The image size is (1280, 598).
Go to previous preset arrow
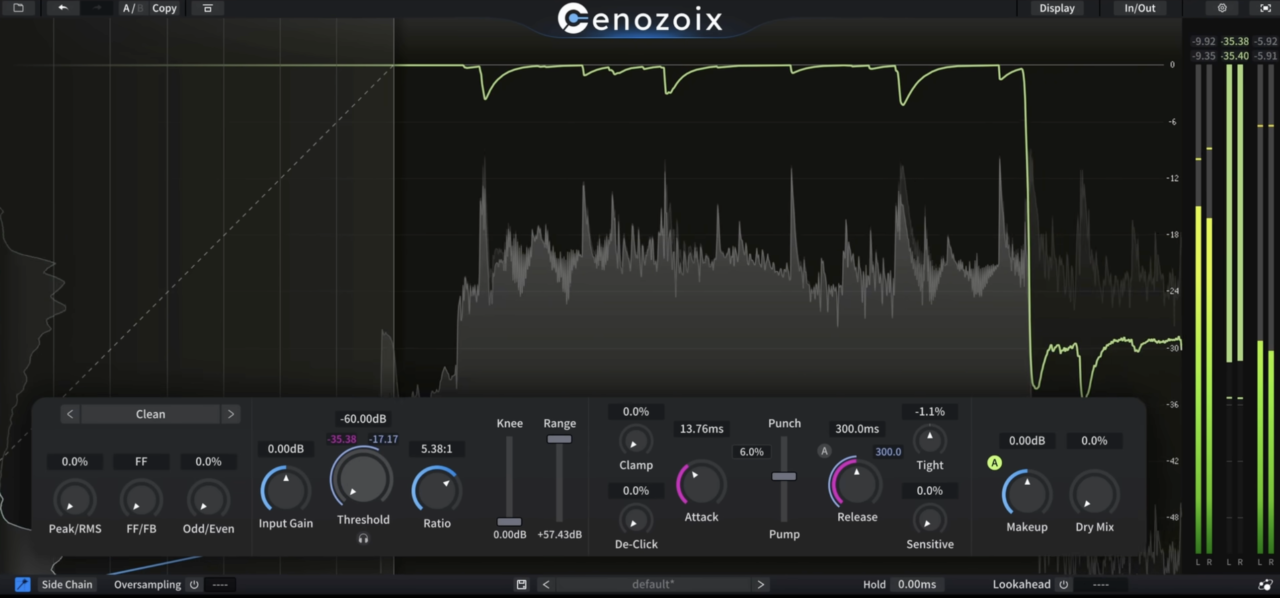pyautogui.click(x=546, y=585)
